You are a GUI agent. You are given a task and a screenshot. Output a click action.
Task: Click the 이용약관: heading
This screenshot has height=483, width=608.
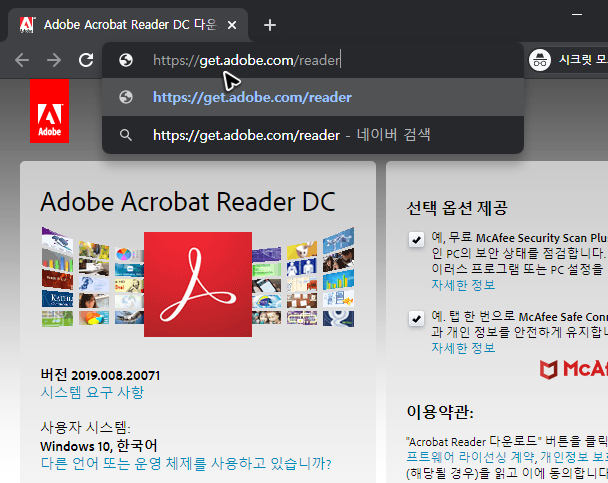[440, 412]
